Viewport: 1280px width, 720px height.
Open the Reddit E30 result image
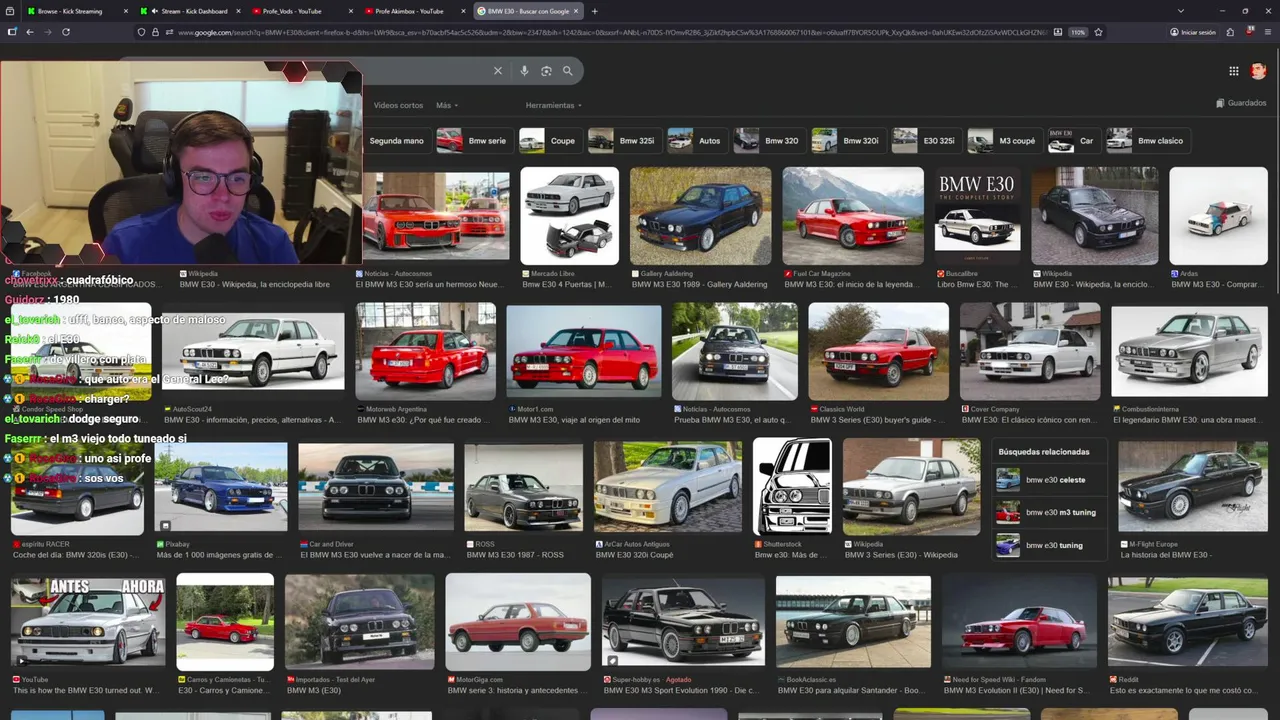(1187, 621)
